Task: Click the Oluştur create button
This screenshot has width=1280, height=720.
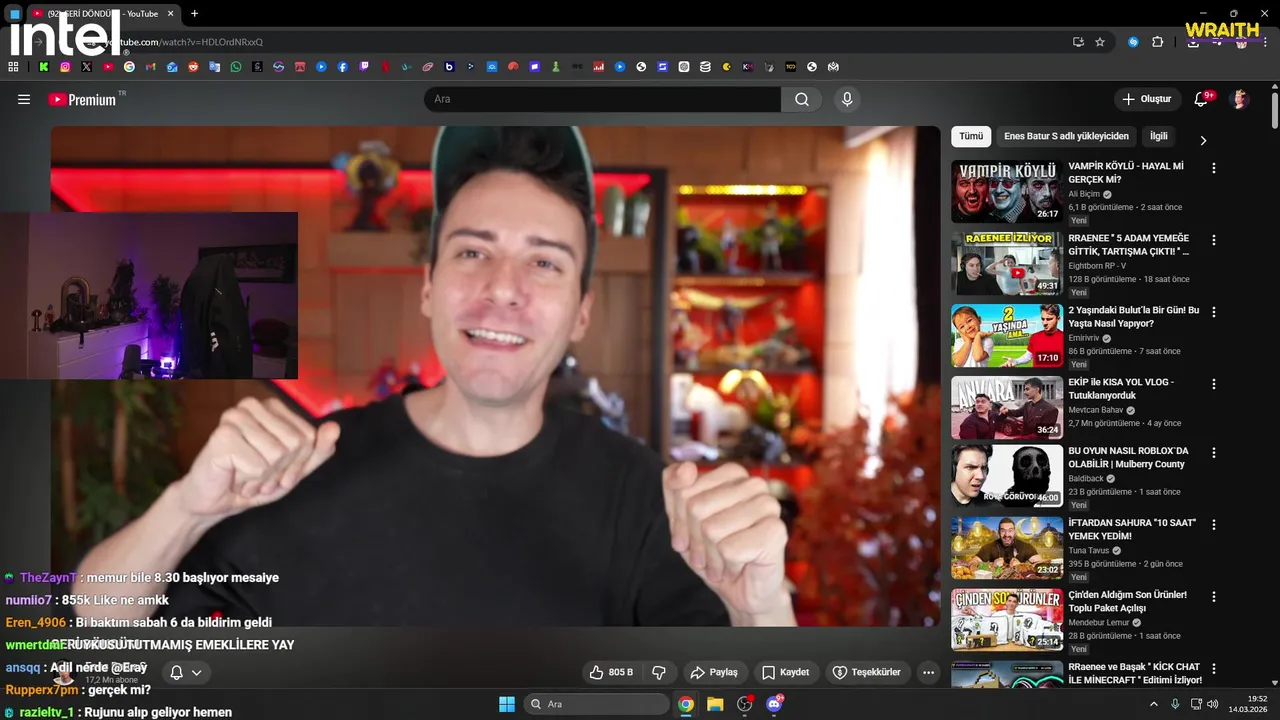Action: pyautogui.click(x=1146, y=99)
